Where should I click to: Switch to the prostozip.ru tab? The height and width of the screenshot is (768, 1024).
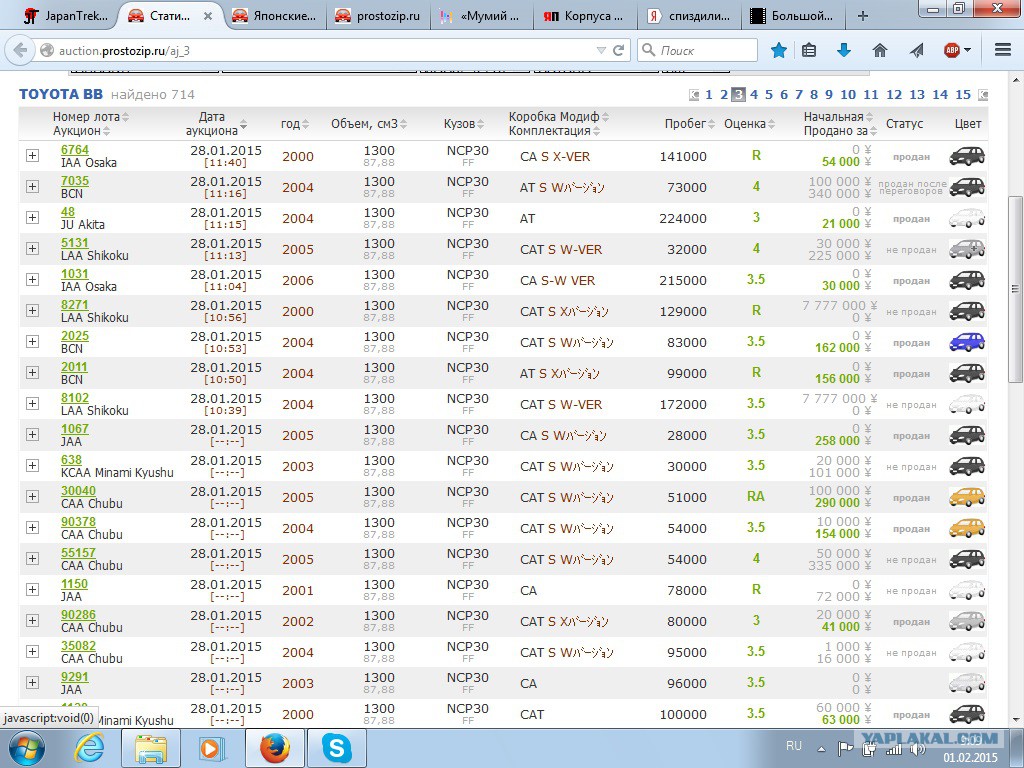(x=377, y=16)
